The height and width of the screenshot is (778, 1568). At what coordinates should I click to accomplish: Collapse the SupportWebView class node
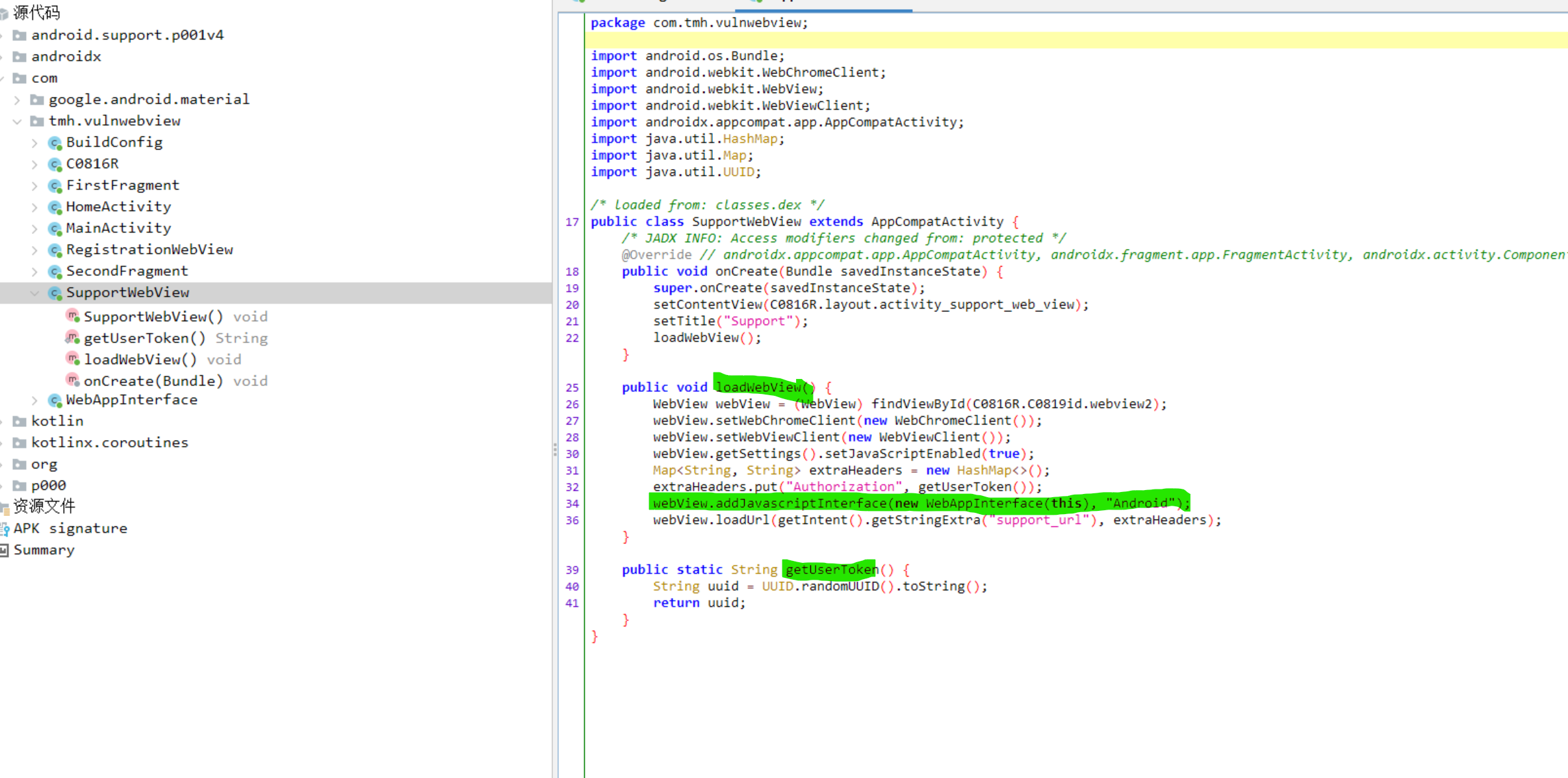tap(34, 293)
